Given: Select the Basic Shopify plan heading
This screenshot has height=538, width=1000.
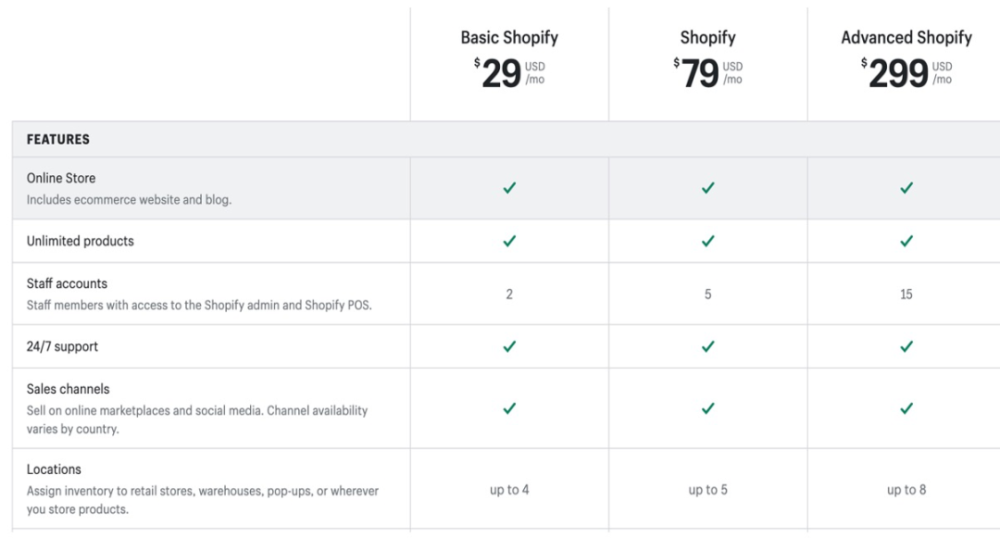Looking at the screenshot, I should (509, 38).
